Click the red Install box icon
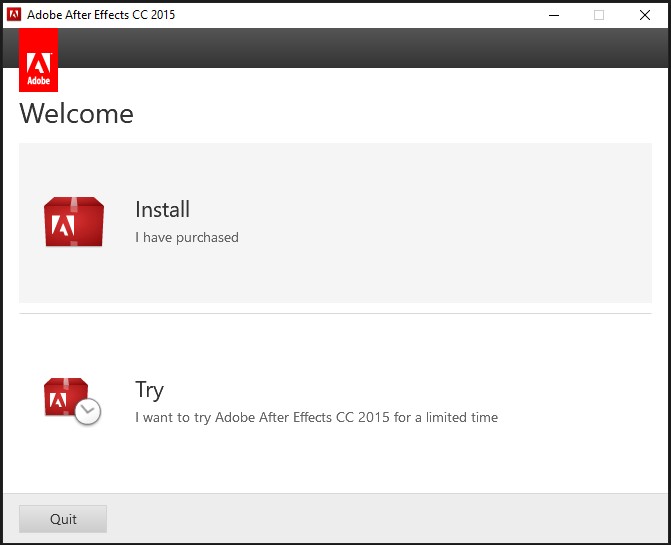Viewport: 671px width, 545px height. [74, 222]
